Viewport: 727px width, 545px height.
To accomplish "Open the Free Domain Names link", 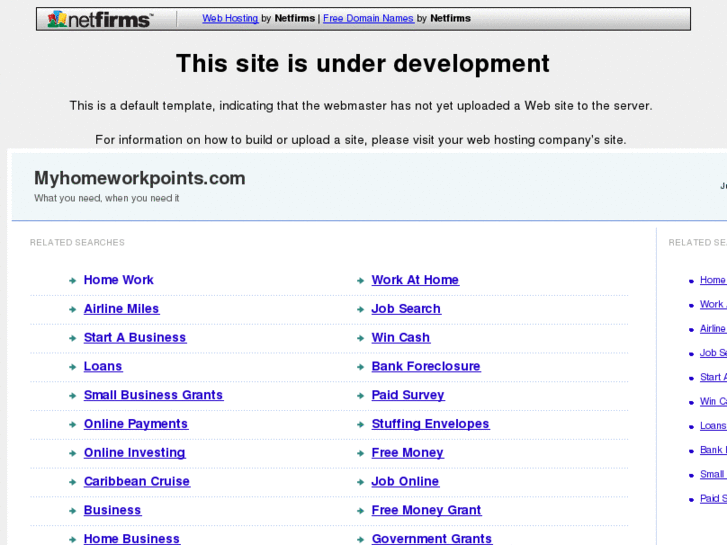I will click(x=368, y=18).
